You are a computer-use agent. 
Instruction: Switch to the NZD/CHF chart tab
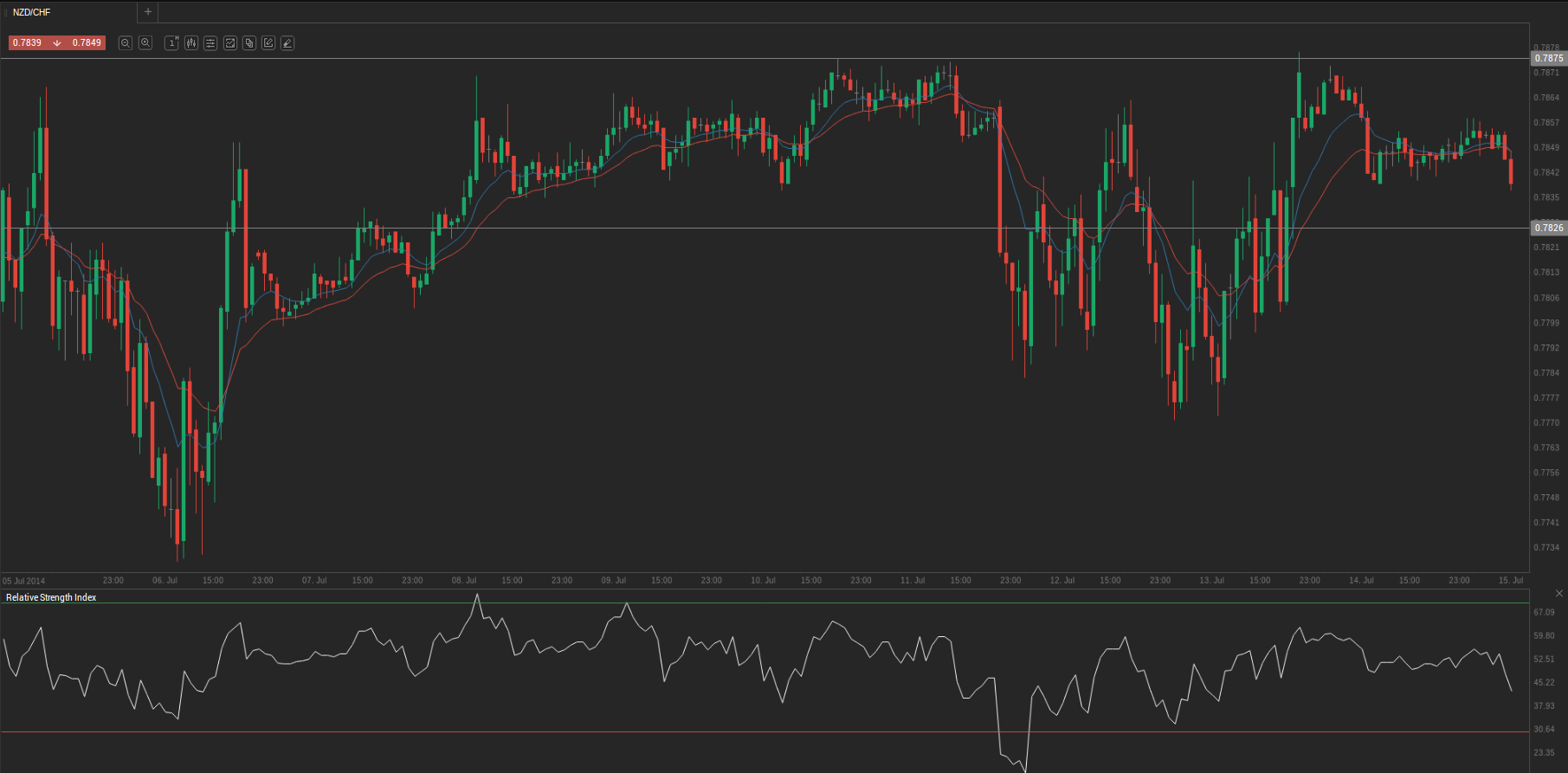click(32, 12)
